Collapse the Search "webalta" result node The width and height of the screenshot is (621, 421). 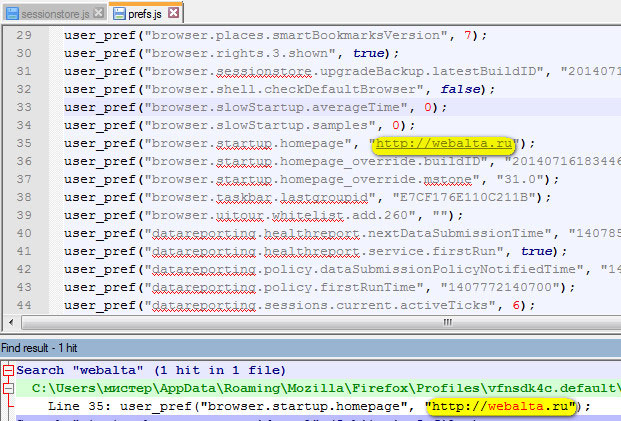(8, 370)
